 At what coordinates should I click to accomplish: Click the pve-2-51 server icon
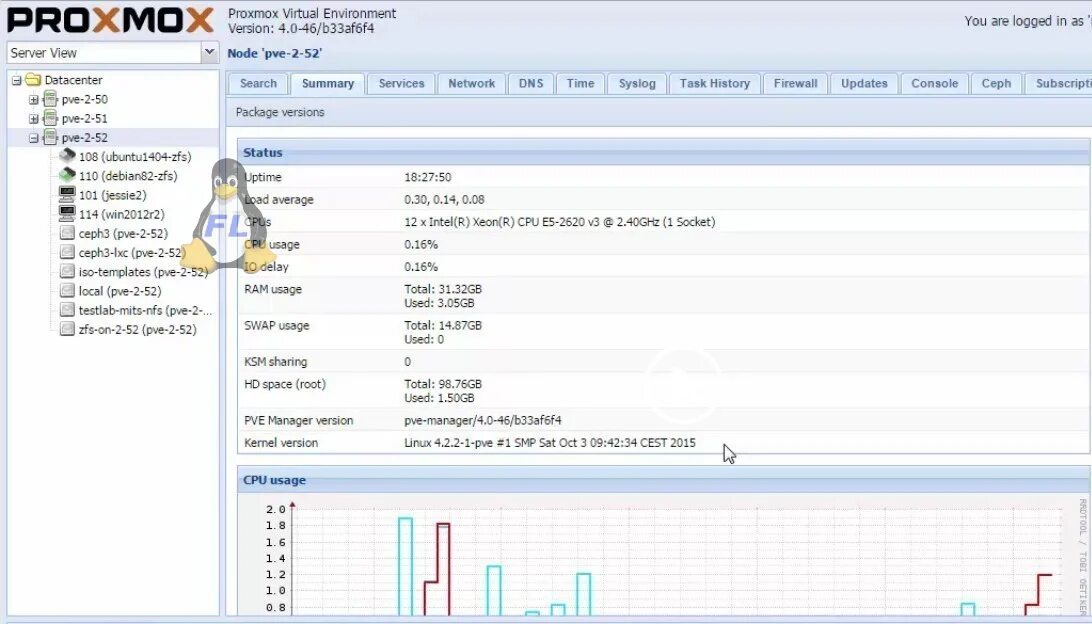[x=50, y=118]
